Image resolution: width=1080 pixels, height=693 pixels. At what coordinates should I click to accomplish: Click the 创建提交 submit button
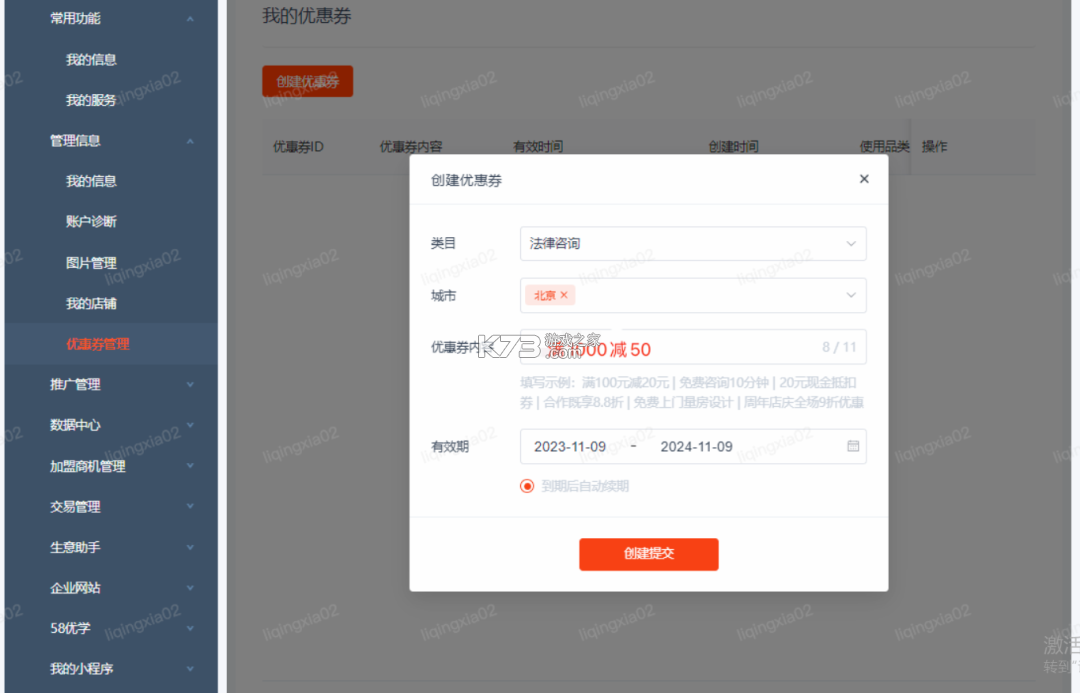(x=648, y=554)
